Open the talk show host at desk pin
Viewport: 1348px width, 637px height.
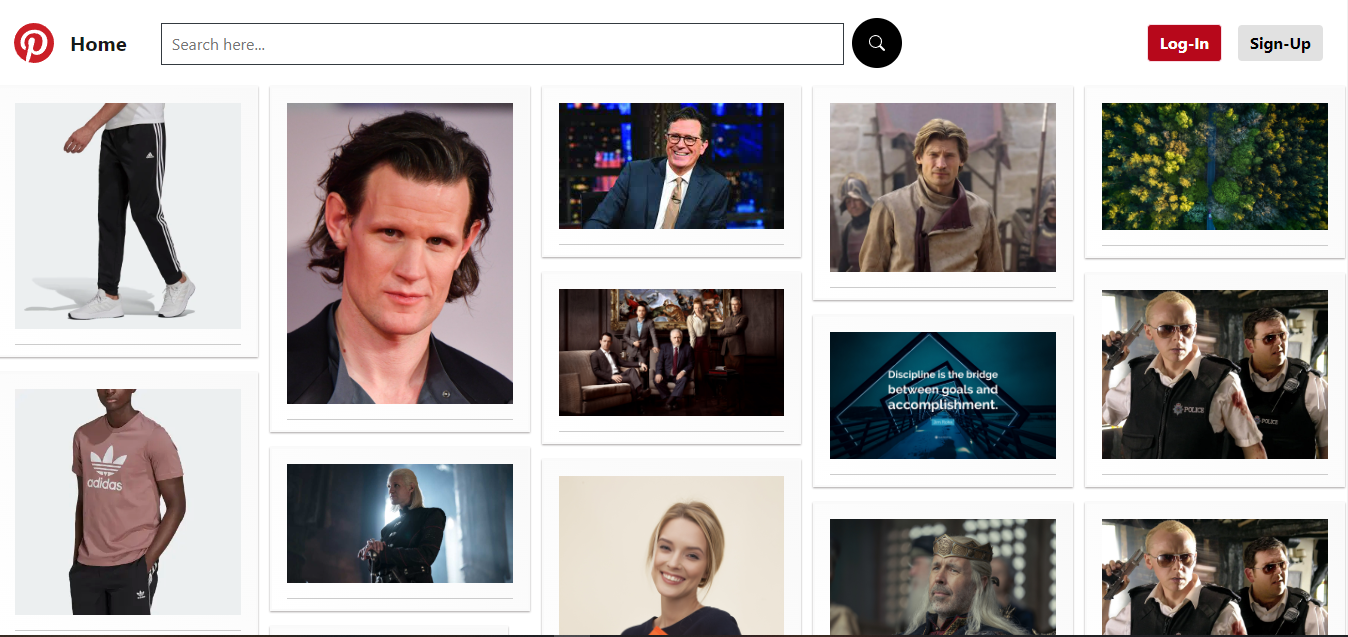671,166
